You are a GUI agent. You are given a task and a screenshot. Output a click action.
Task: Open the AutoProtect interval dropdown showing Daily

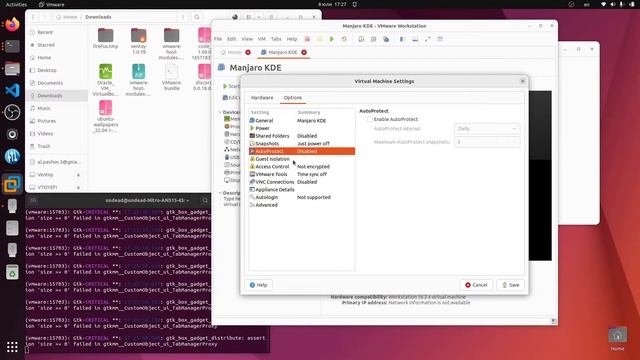[487, 129]
